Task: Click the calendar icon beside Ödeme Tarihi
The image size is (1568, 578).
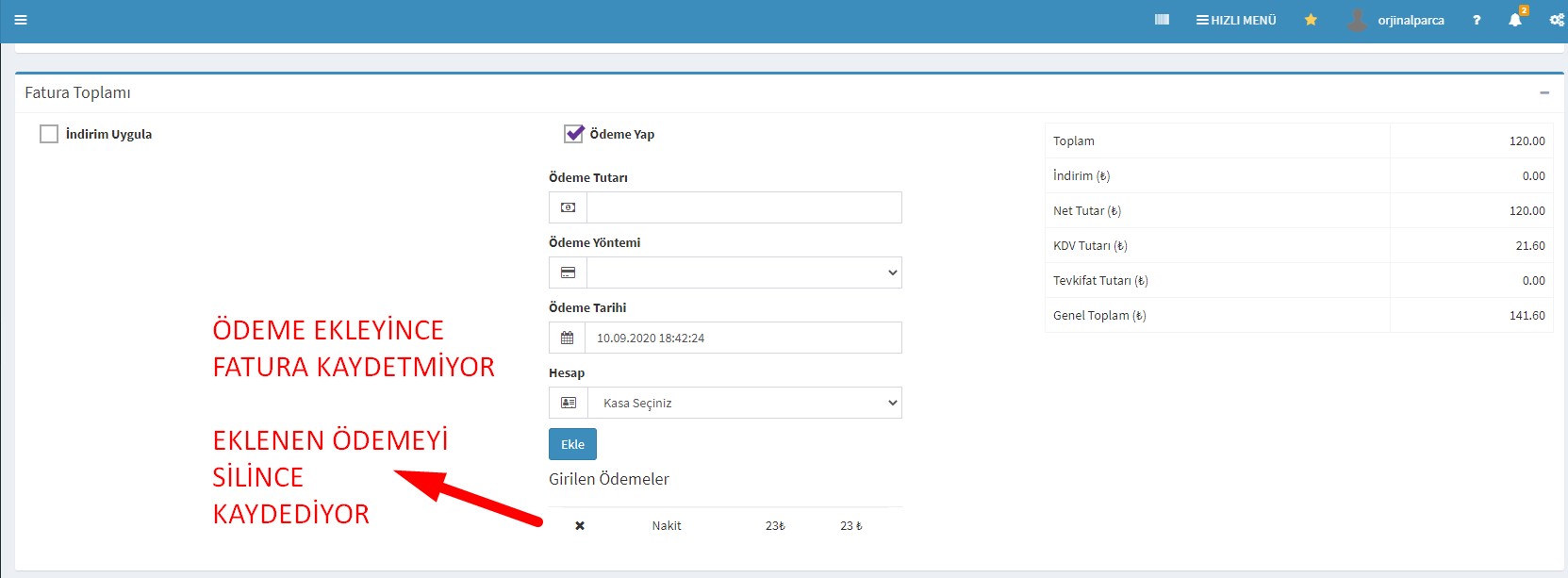Action: tap(567, 338)
